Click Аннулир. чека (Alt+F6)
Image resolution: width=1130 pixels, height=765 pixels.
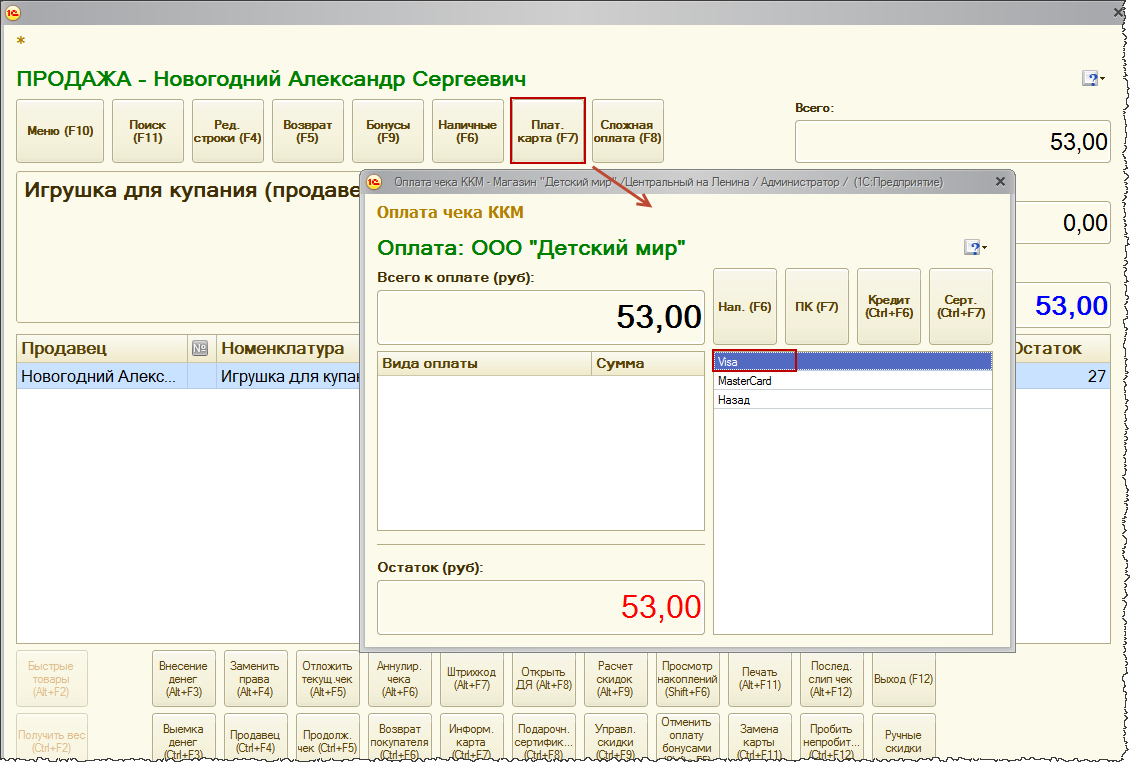tap(399, 679)
